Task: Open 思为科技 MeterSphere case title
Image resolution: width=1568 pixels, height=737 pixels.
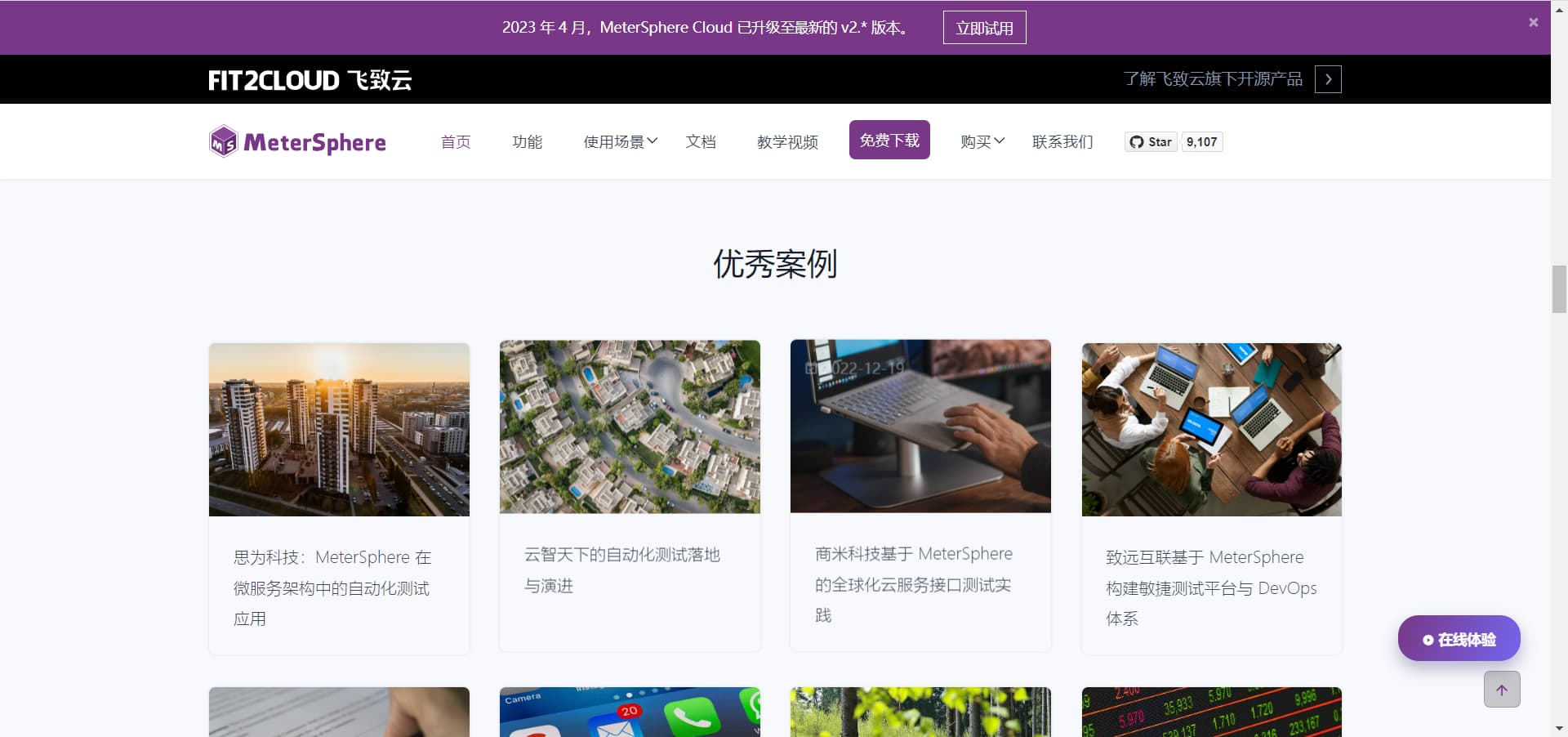Action: coord(332,588)
